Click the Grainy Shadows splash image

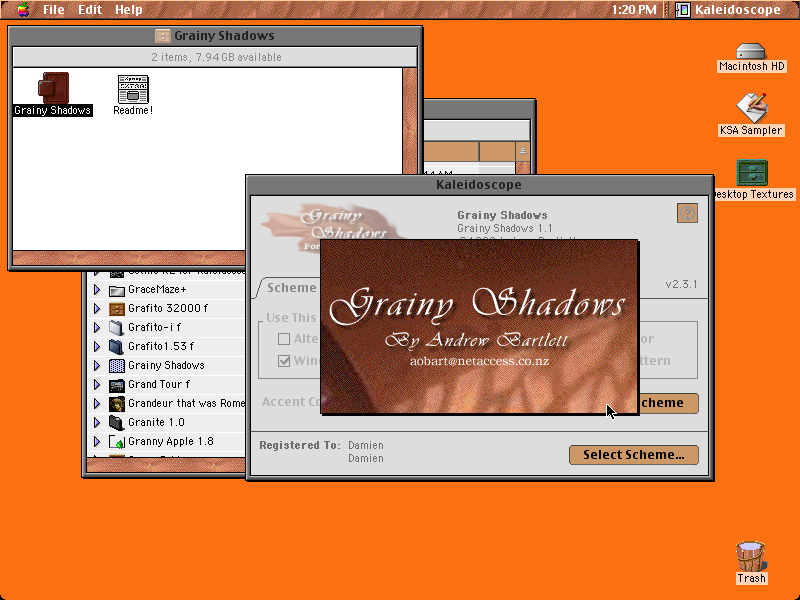479,327
